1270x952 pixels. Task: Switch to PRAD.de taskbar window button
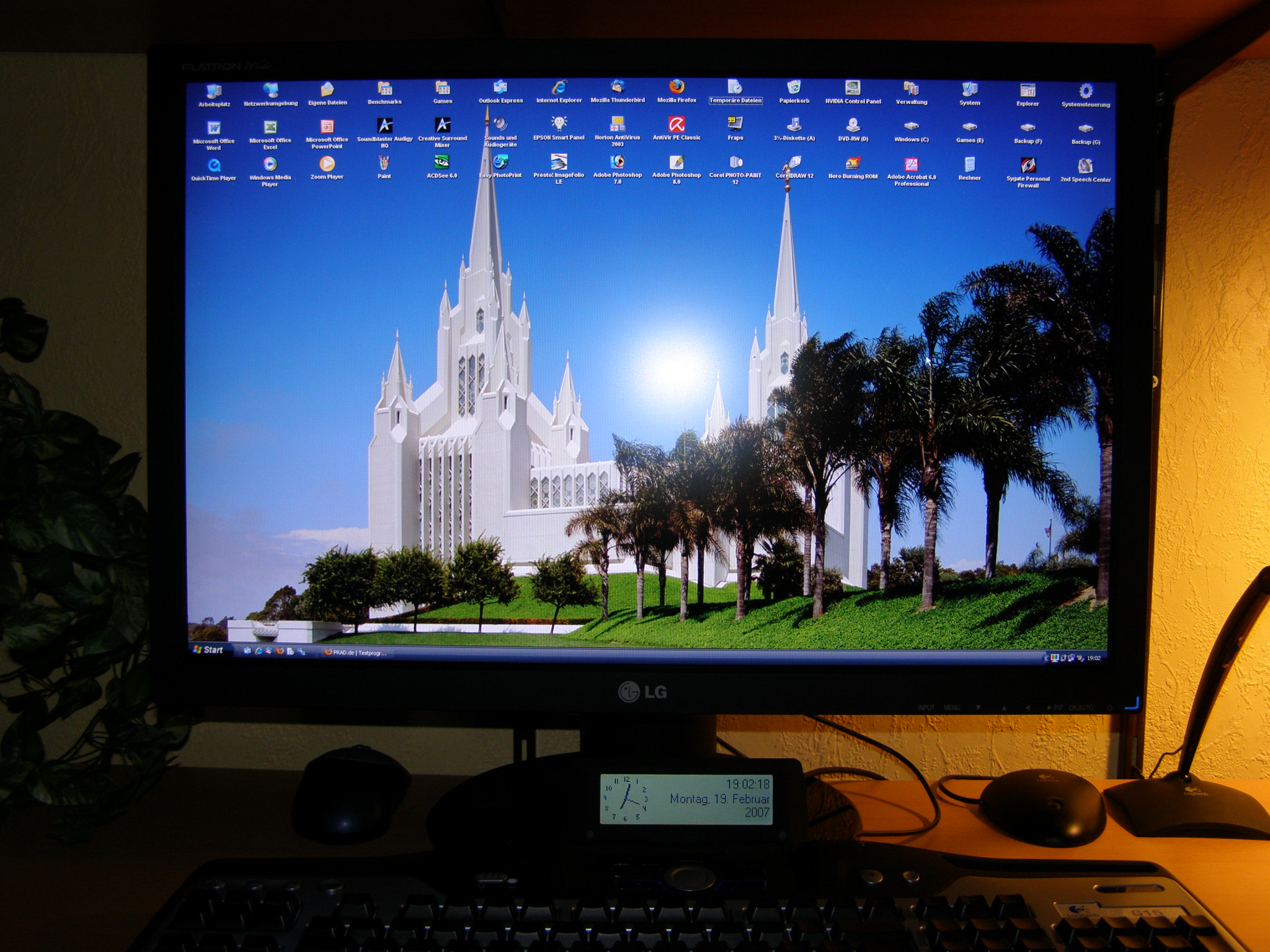(356, 652)
